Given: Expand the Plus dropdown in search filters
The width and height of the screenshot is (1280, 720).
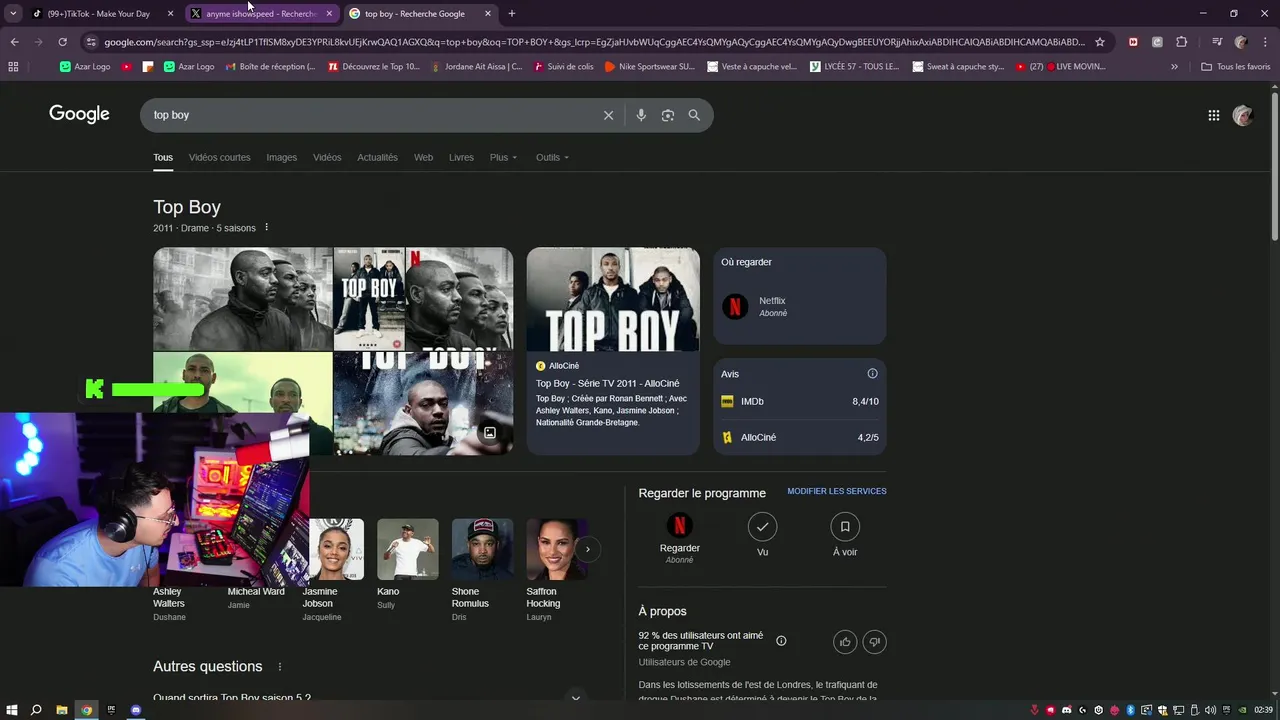Looking at the screenshot, I should [503, 157].
